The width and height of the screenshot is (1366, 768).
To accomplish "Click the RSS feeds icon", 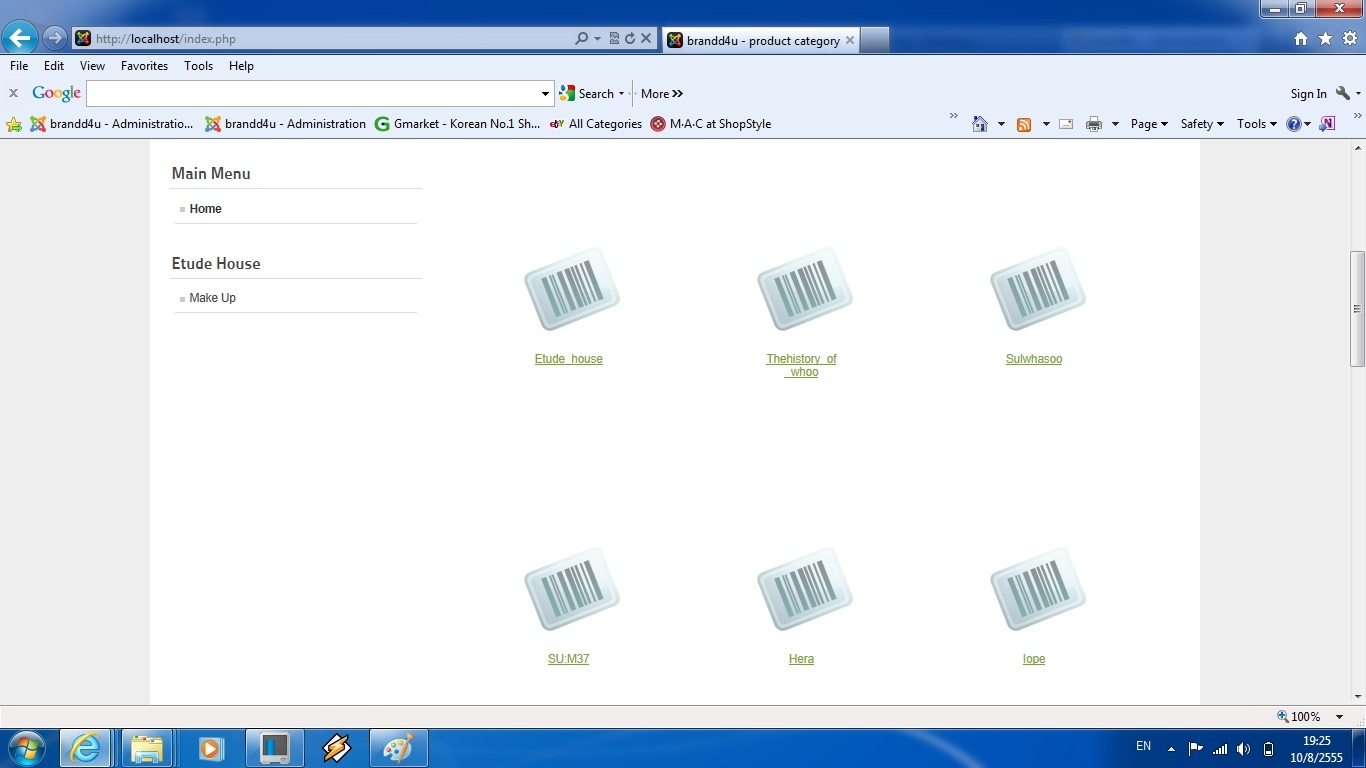I will click(1024, 124).
